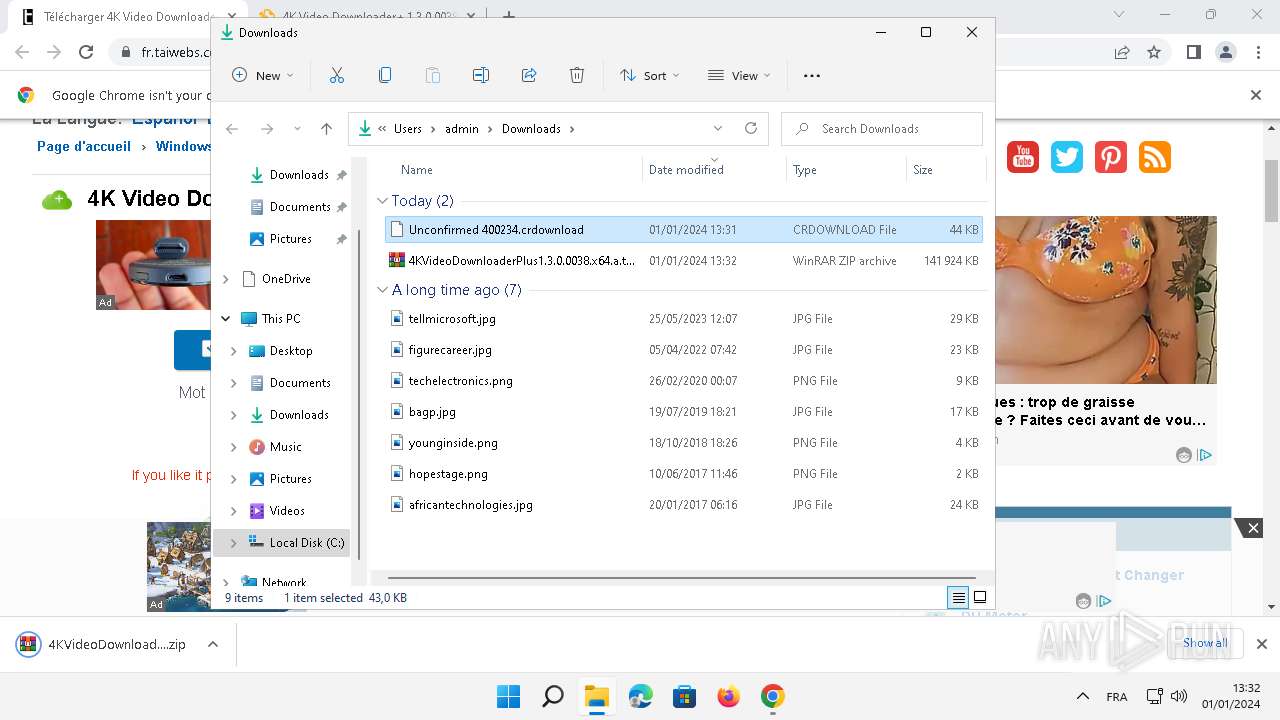
Task: Collapse the Today group
Action: coord(382,201)
